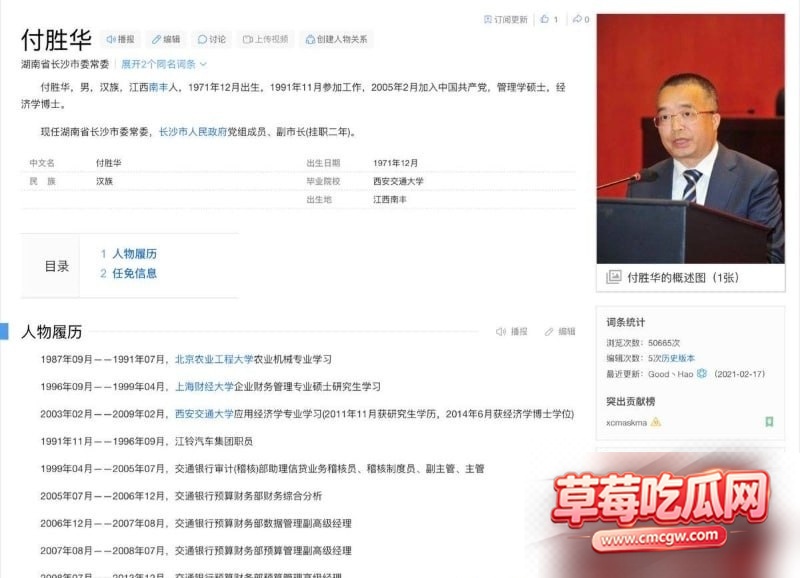Click 西安交通大学 in the 毕业院校 row
The height and width of the screenshot is (578, 800).
click(x=398, y=181)
